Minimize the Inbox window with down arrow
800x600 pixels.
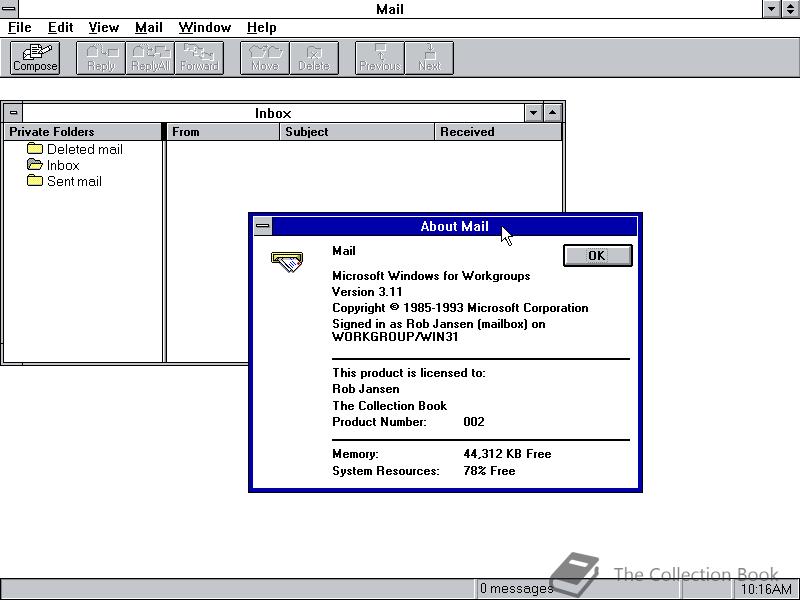[x=533, y=113]
